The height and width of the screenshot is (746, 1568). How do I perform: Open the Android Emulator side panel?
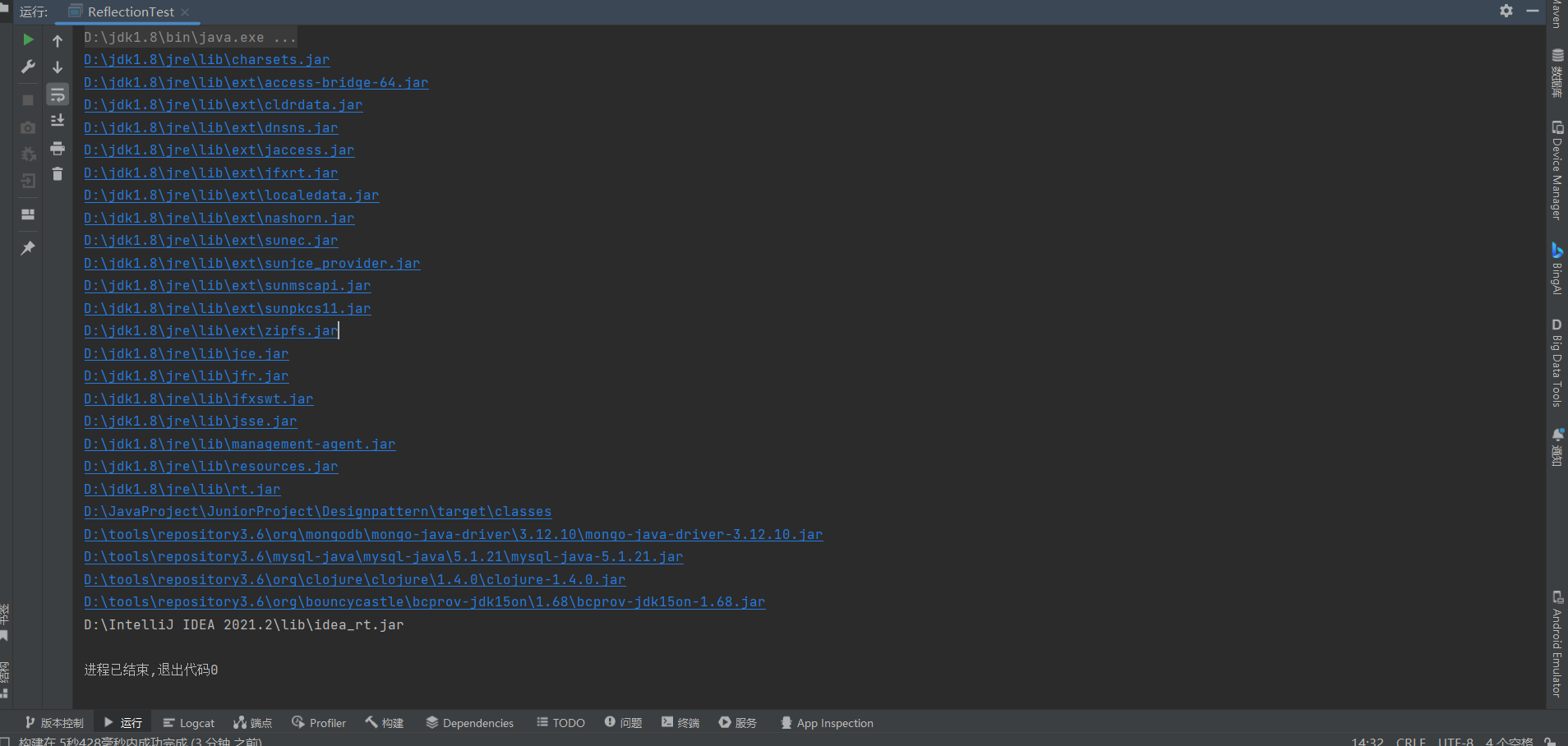(1556, 644)
